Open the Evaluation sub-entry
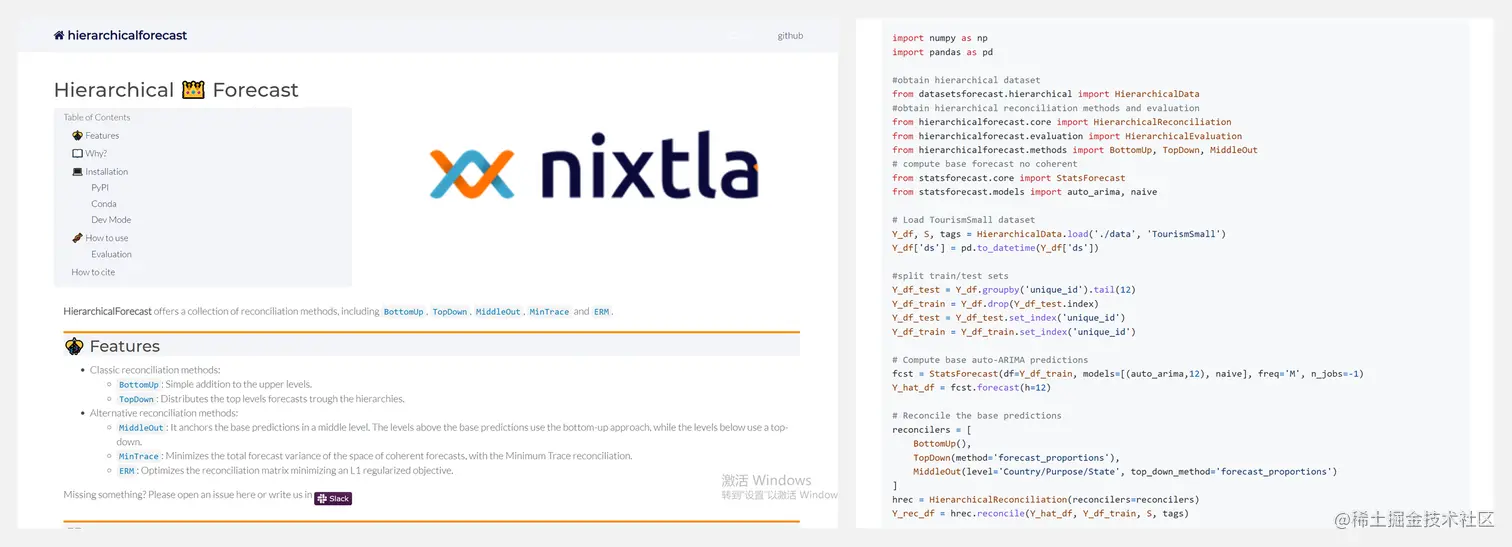This screenshot has height=547, width=1512. [111, 254]
